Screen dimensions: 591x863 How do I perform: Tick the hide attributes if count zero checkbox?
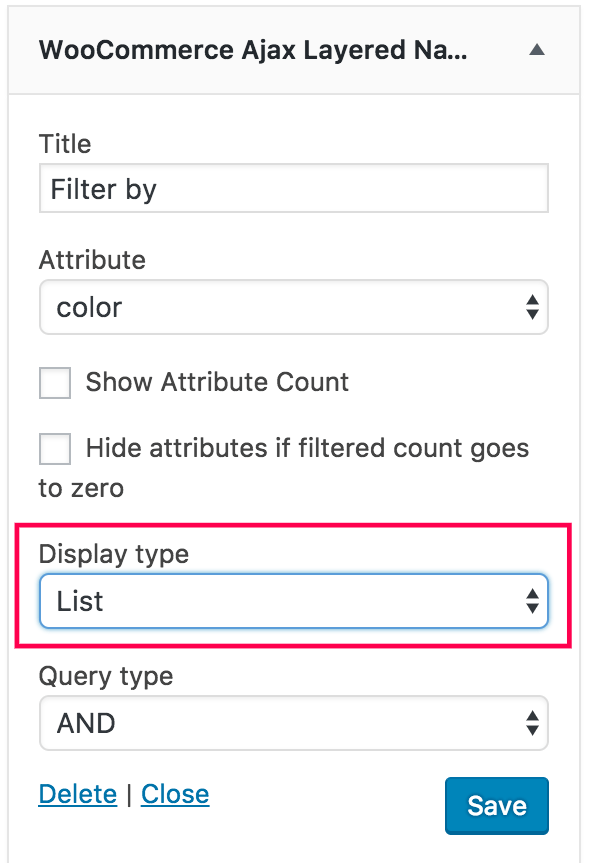click(54, 449)
